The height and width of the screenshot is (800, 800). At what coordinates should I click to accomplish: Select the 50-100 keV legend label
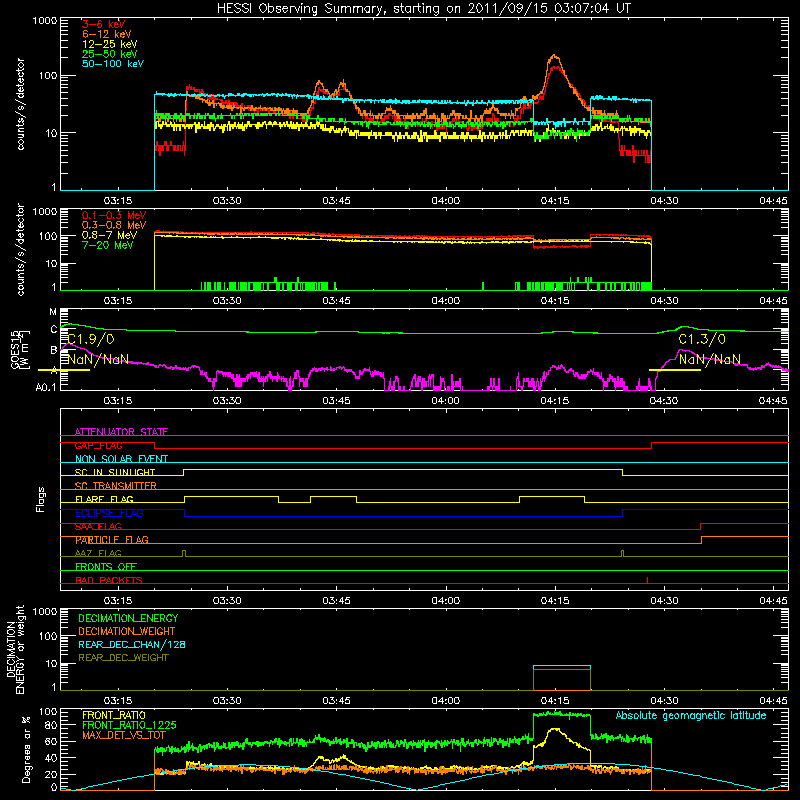(x=113, y=64)
